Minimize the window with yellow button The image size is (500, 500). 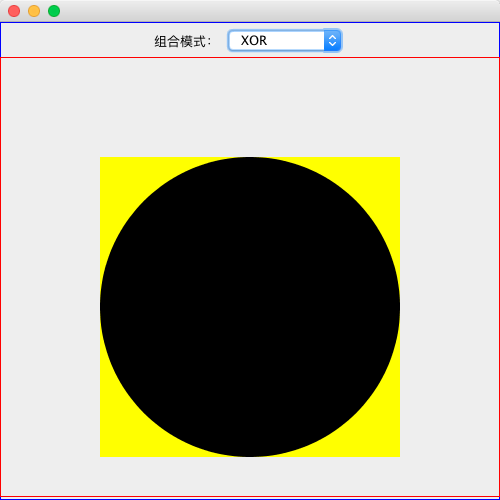tap(34, 11)
